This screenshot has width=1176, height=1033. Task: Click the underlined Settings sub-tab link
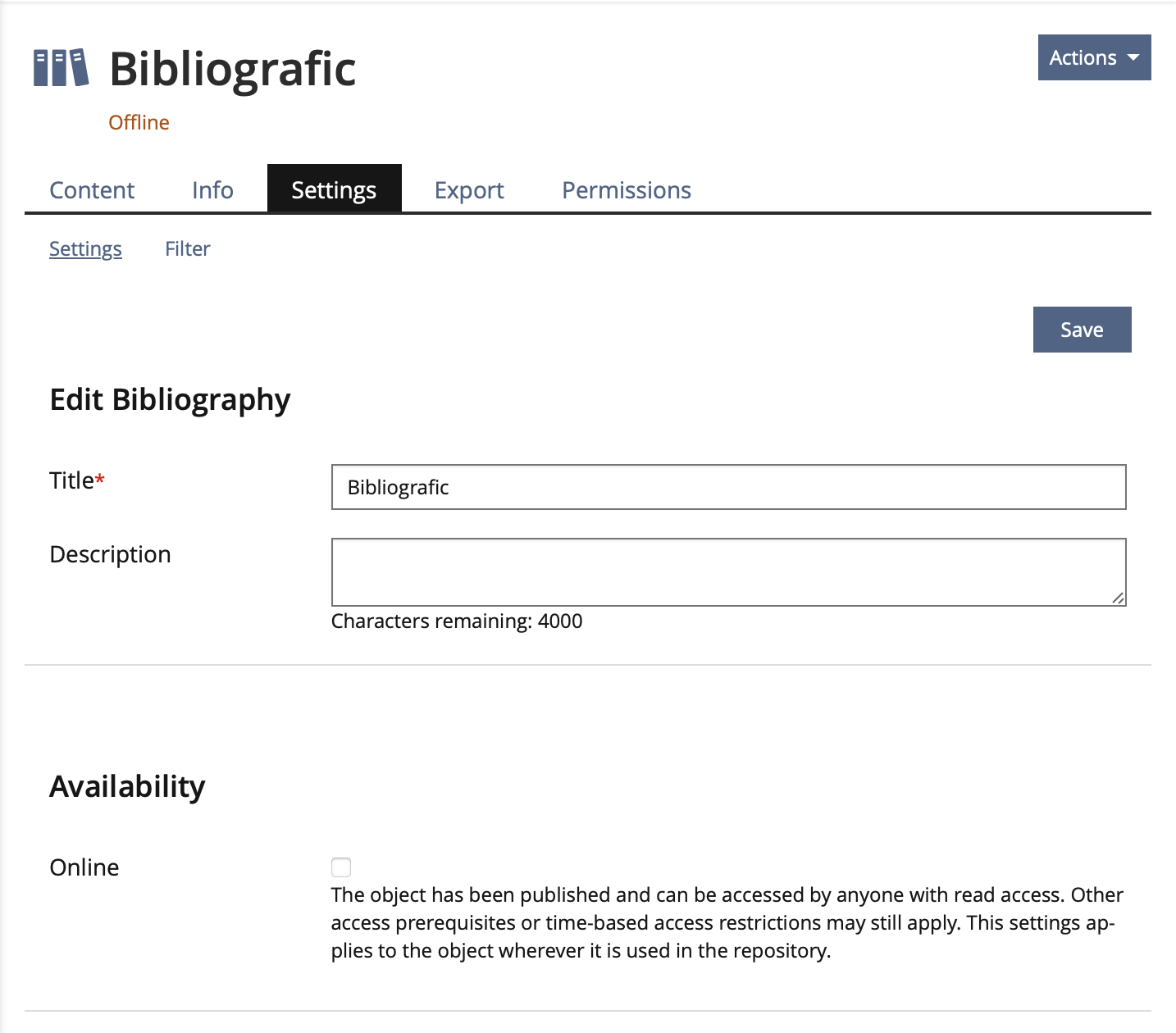[85, 249]
